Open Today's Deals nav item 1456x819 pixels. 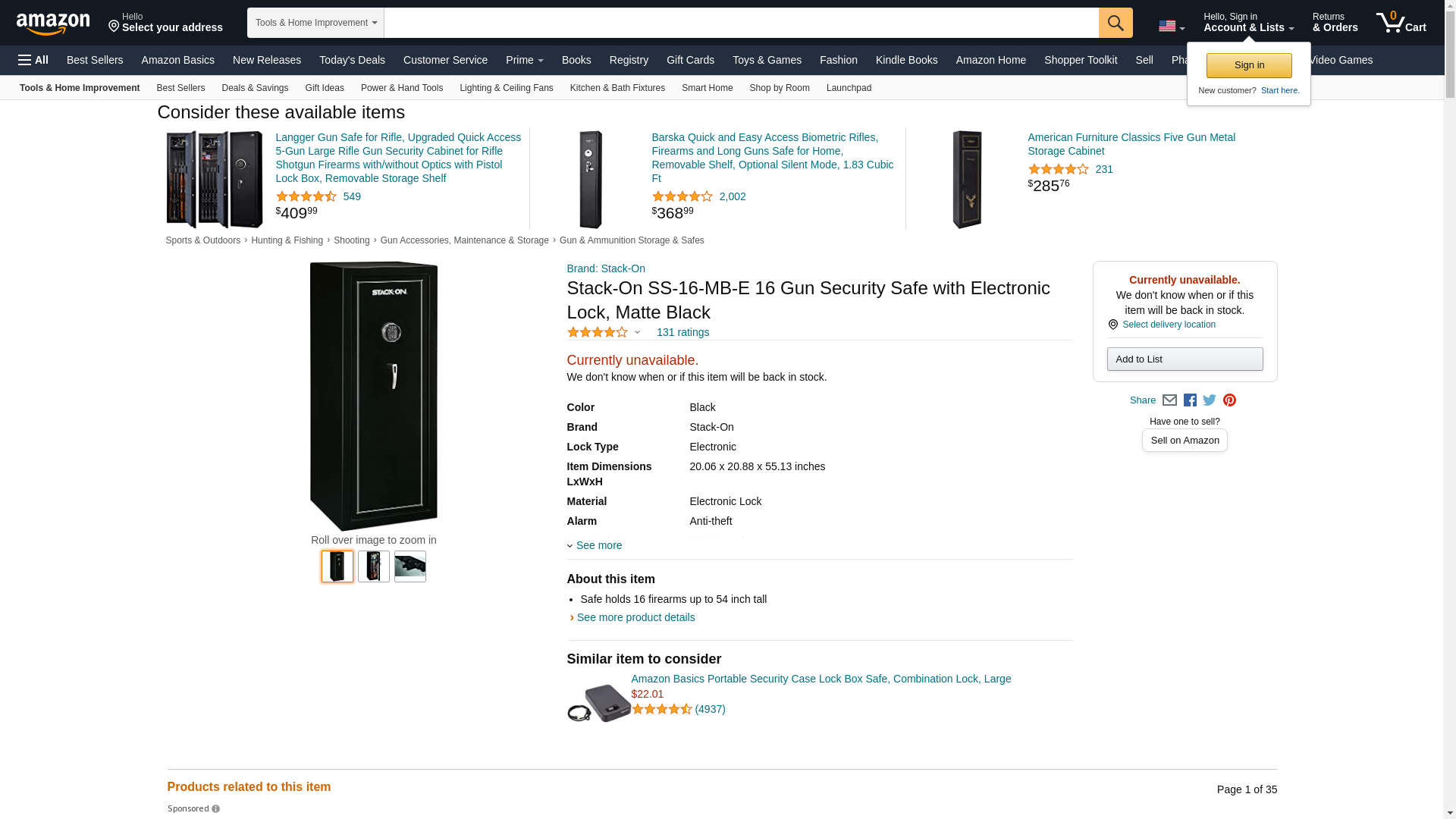(352, 60)
